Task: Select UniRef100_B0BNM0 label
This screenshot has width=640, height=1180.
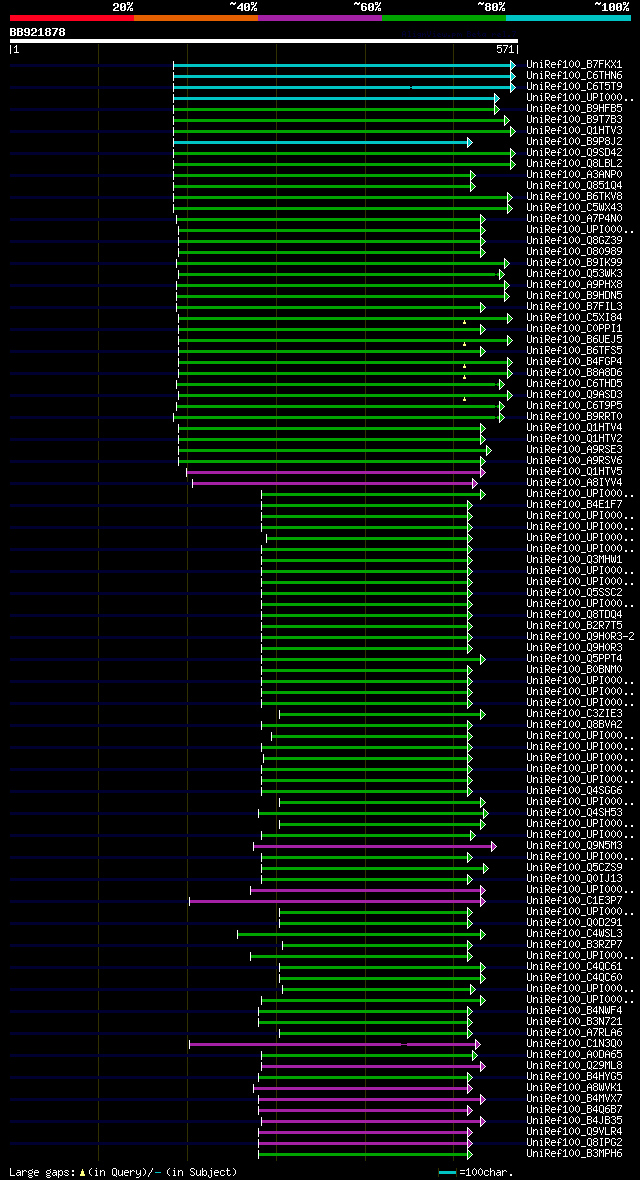Action: tap(574, 669)
